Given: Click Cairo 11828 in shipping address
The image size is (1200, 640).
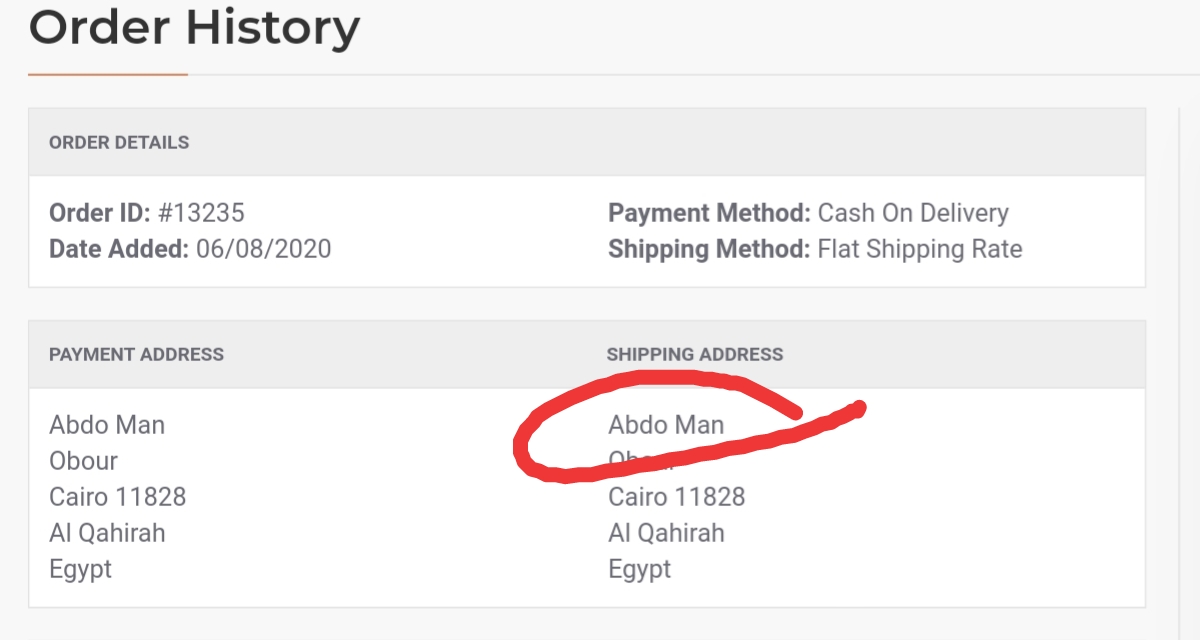Looking at the screenshot, I should (676, 497).
